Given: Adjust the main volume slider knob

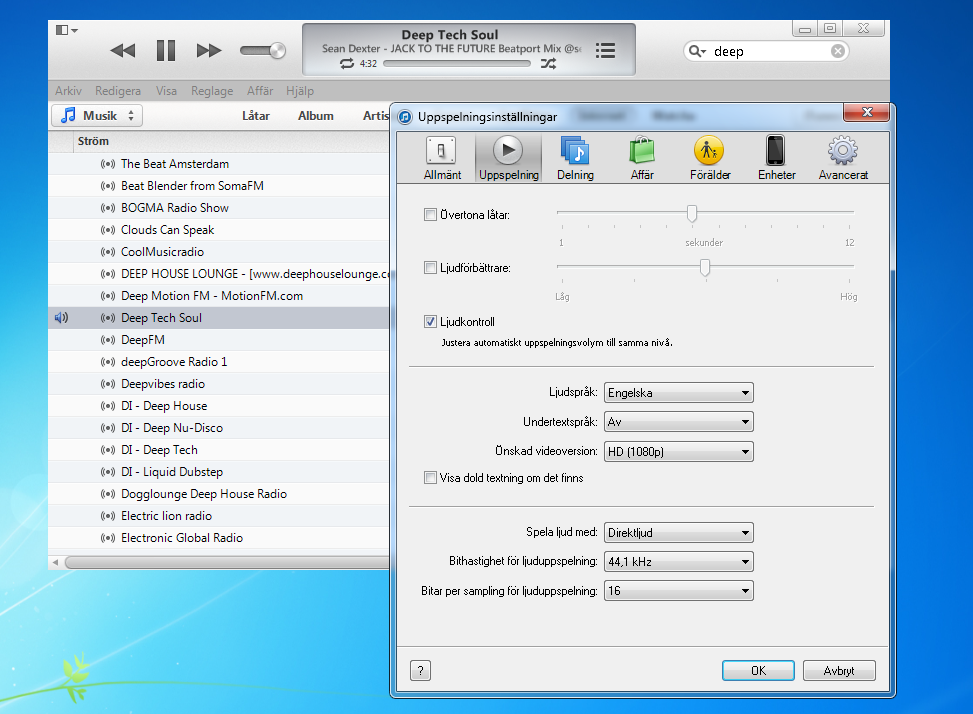Looking at the screenshot, I should tap(277, 51).
